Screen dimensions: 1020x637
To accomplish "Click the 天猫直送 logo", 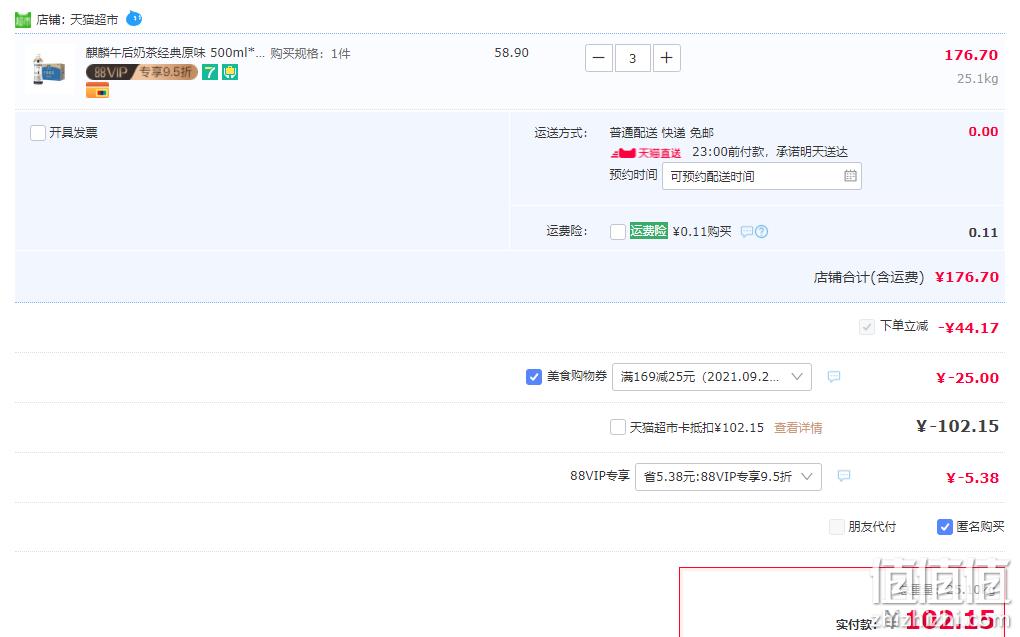I will click(645, 153).
